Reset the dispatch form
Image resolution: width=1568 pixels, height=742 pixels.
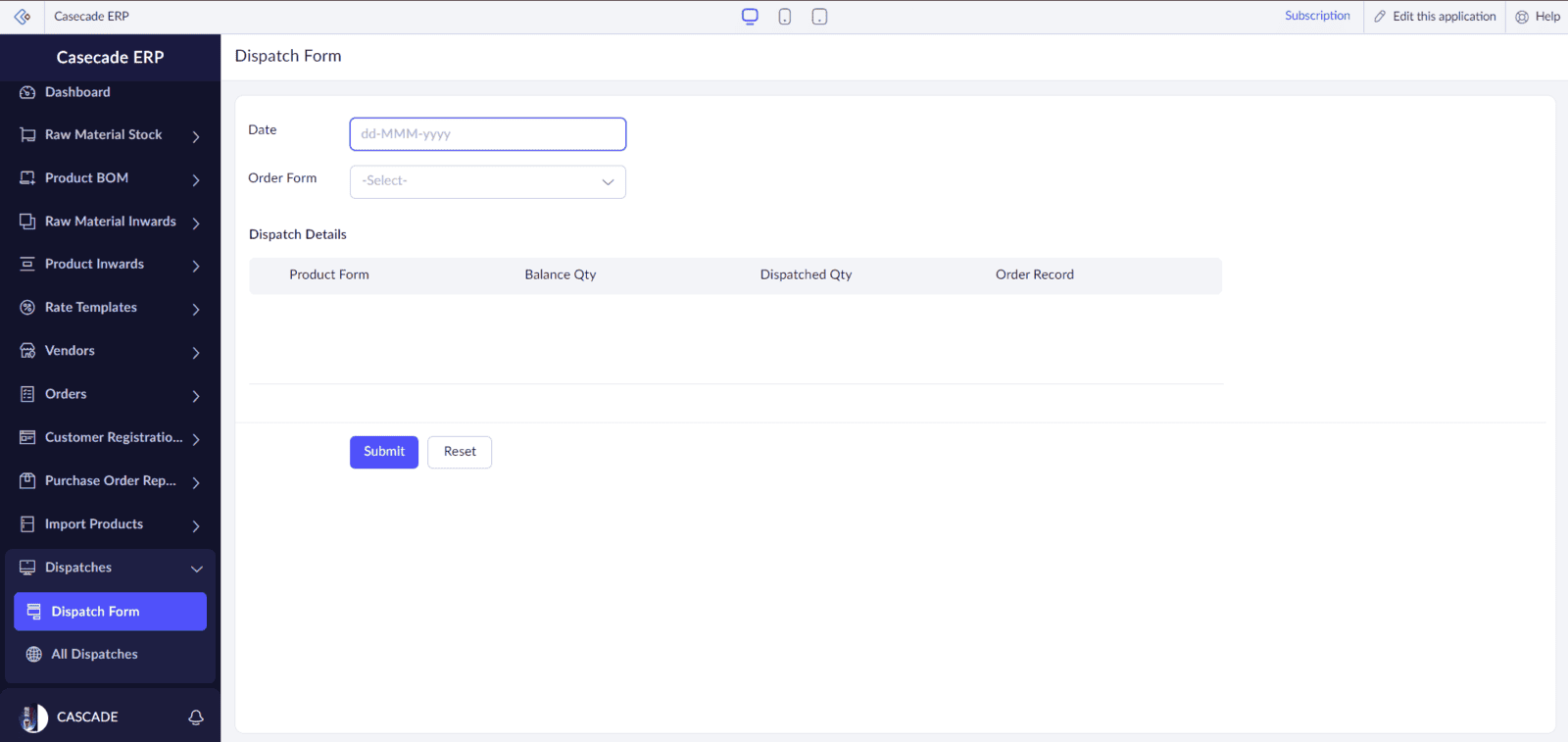[460, 452]
